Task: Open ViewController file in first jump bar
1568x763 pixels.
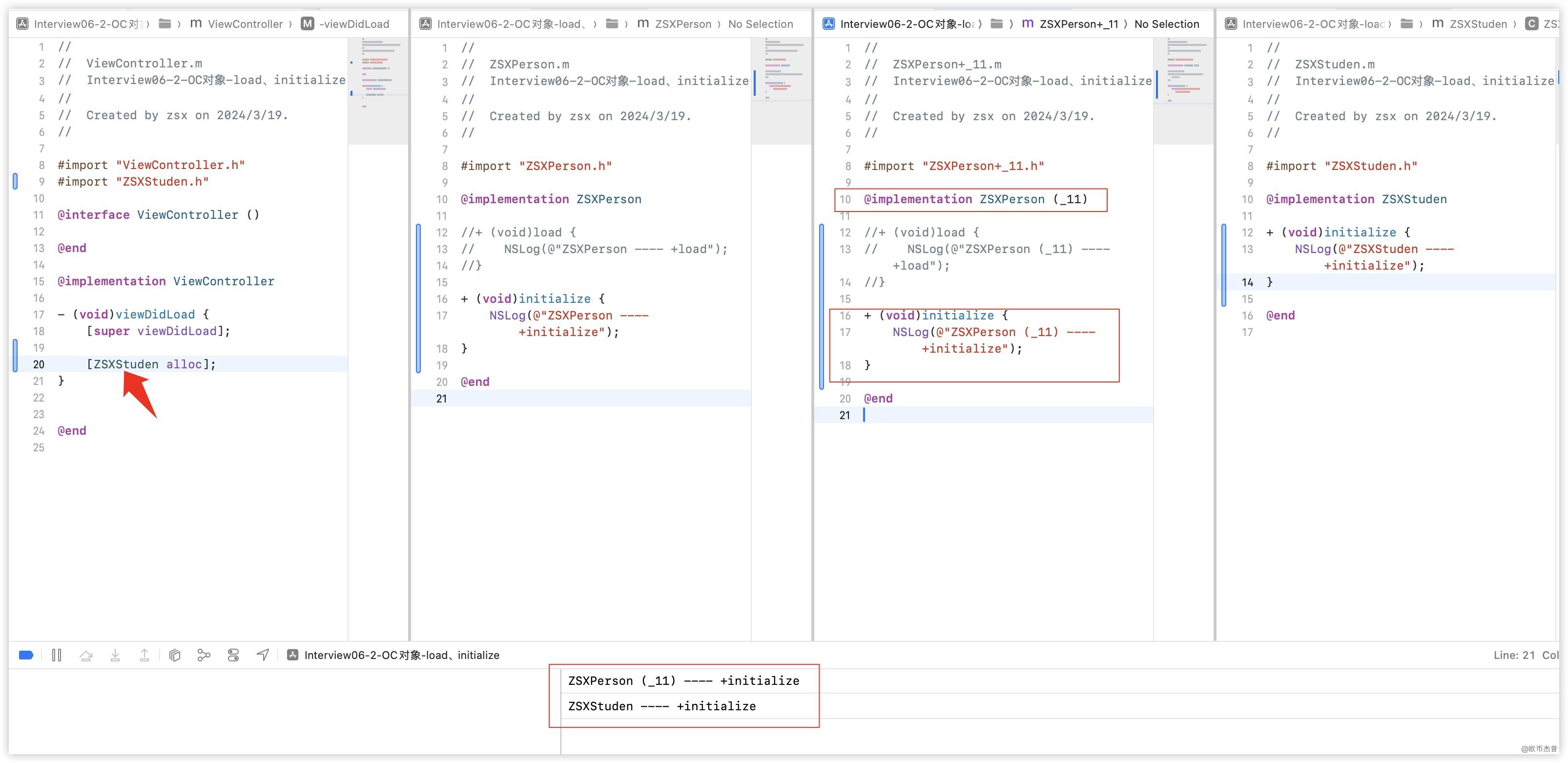Action: 245,24
